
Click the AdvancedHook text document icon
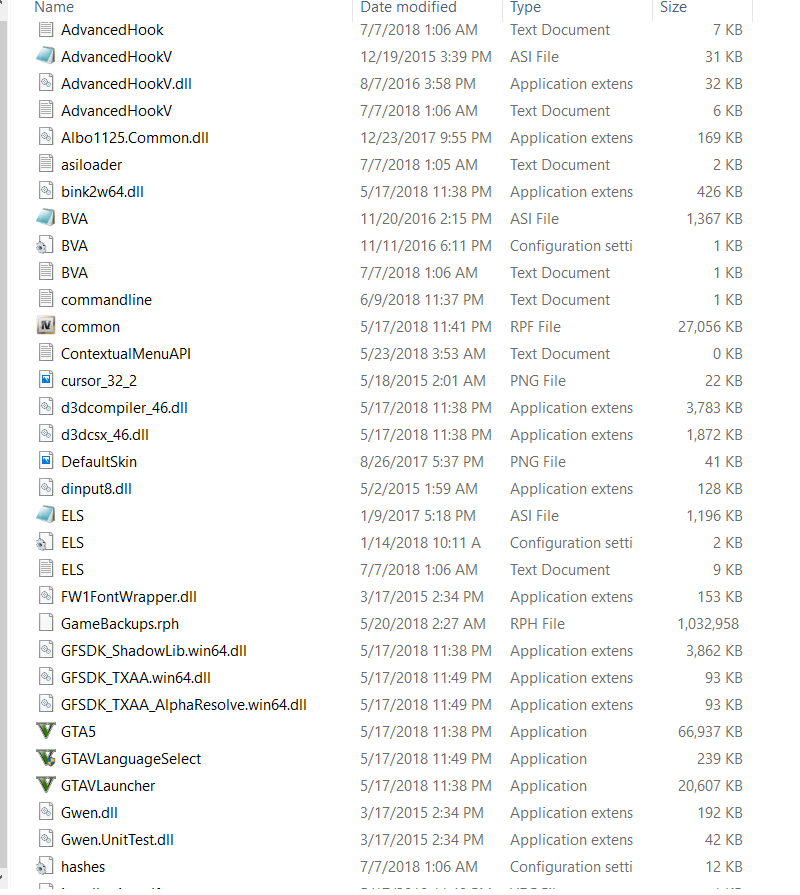click(46, 30)
